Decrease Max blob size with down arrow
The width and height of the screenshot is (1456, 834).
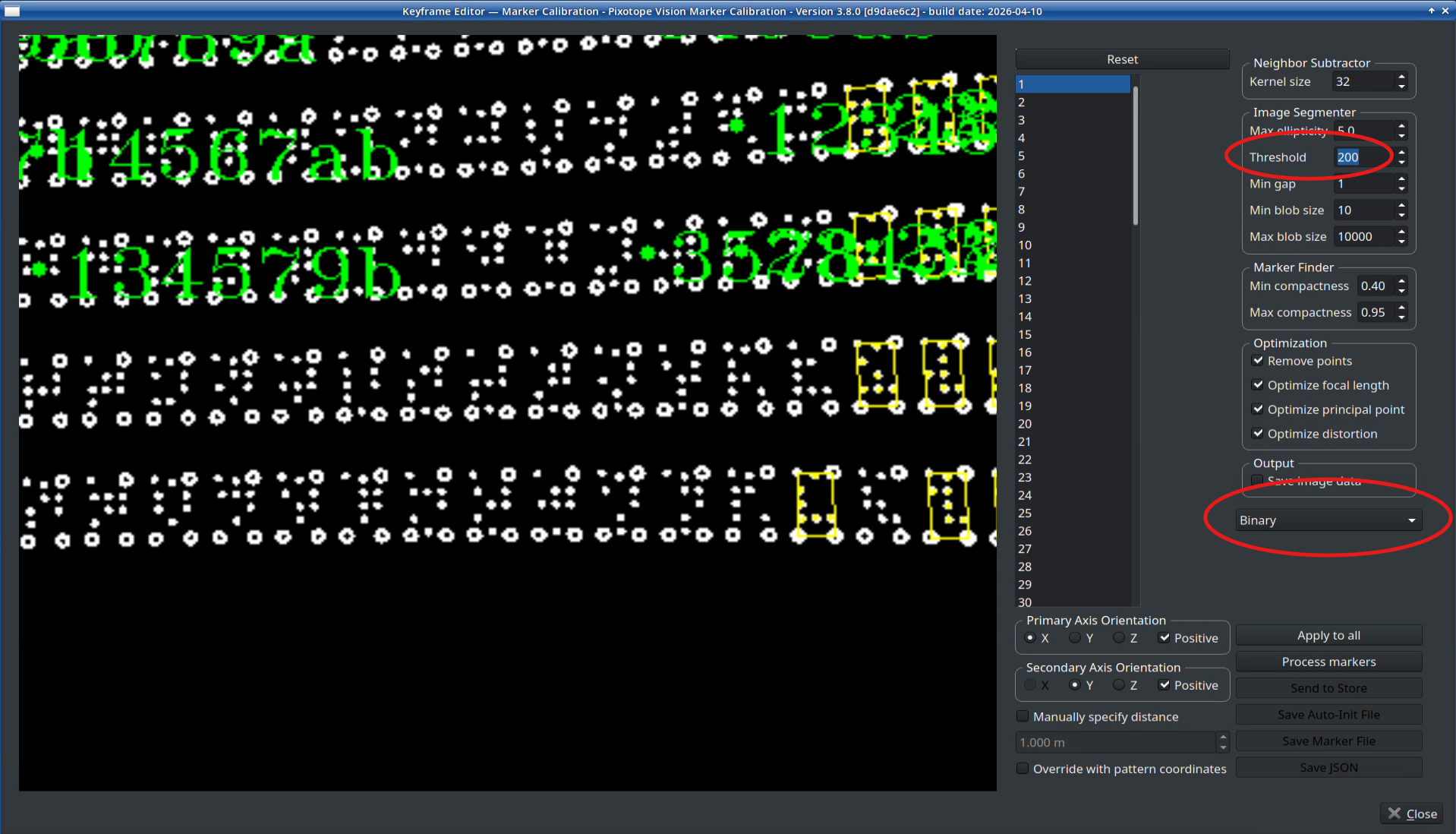1401,242
